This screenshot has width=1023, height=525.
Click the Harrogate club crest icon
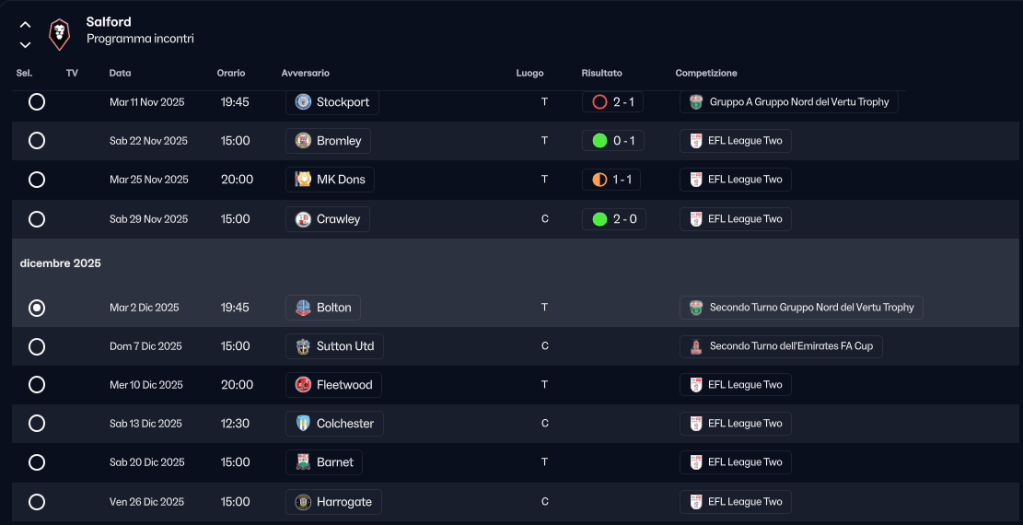click(x=303, y=502)
